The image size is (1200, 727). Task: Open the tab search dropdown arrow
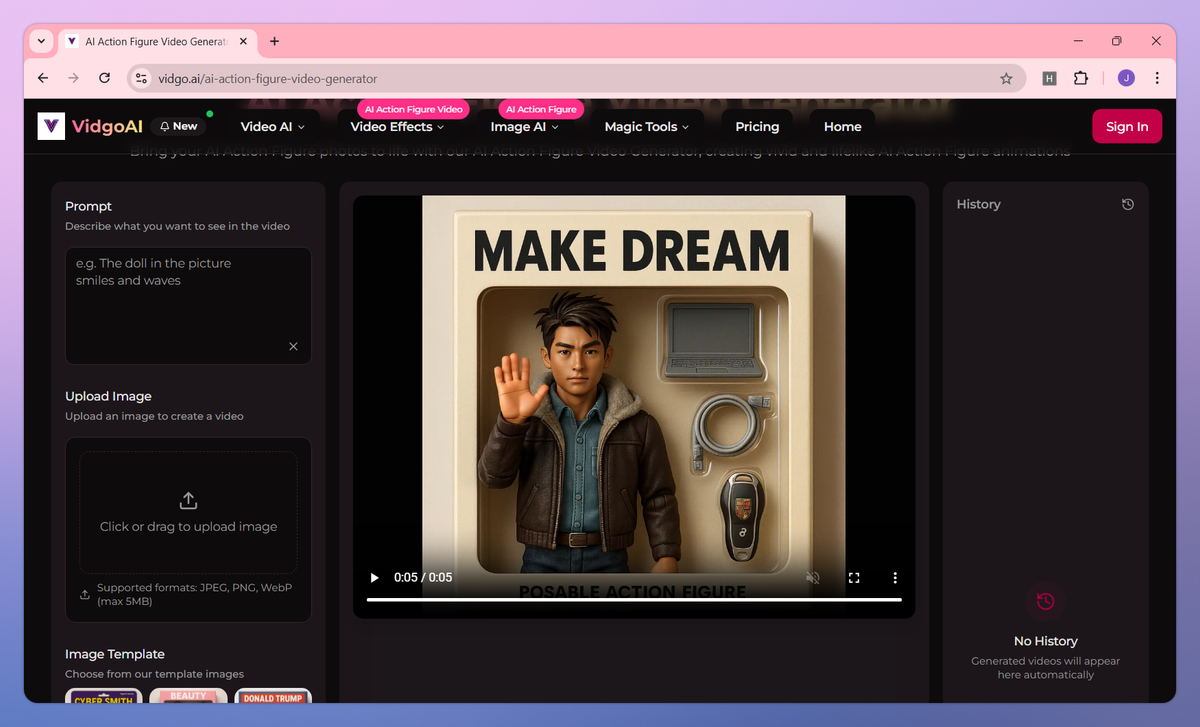41,41
